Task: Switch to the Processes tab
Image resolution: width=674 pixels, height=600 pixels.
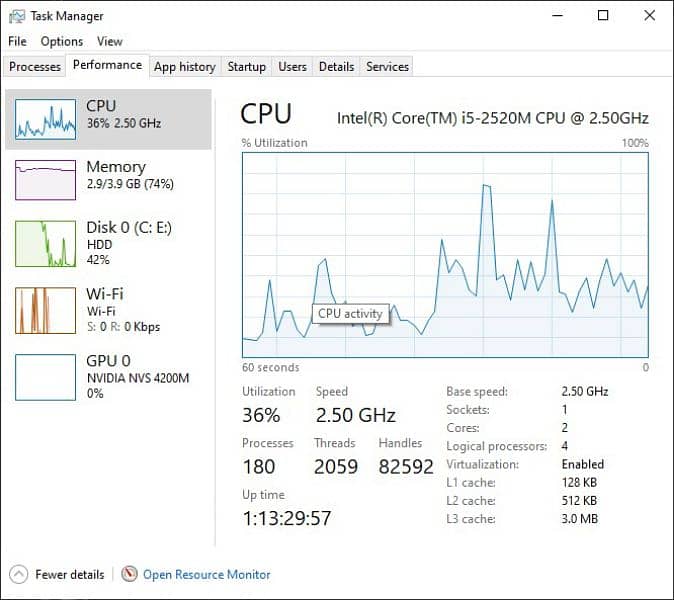Action: click(x=35, y=66)
